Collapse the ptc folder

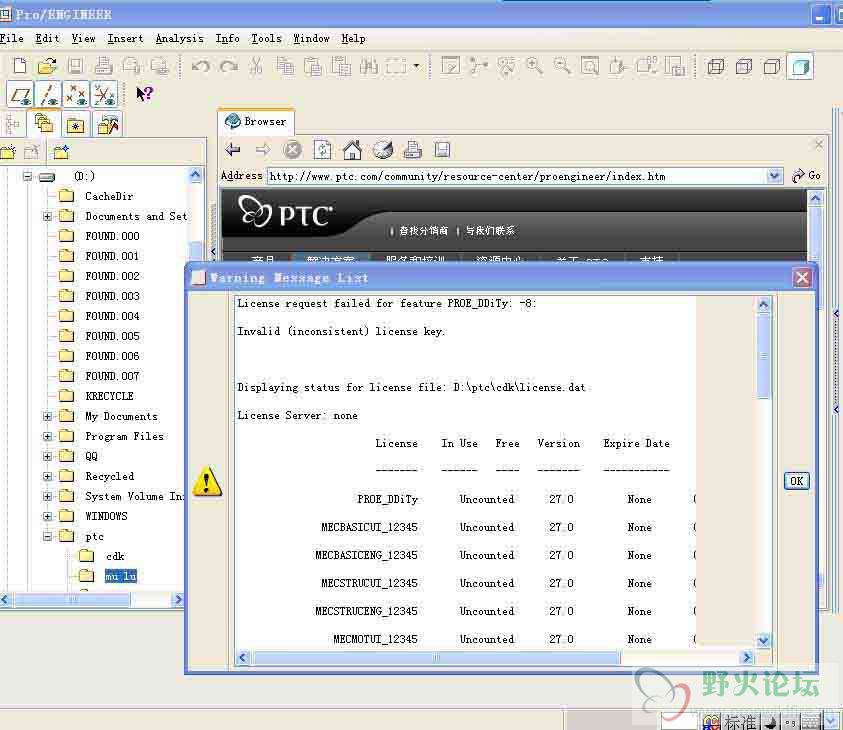tap(47, 536)
